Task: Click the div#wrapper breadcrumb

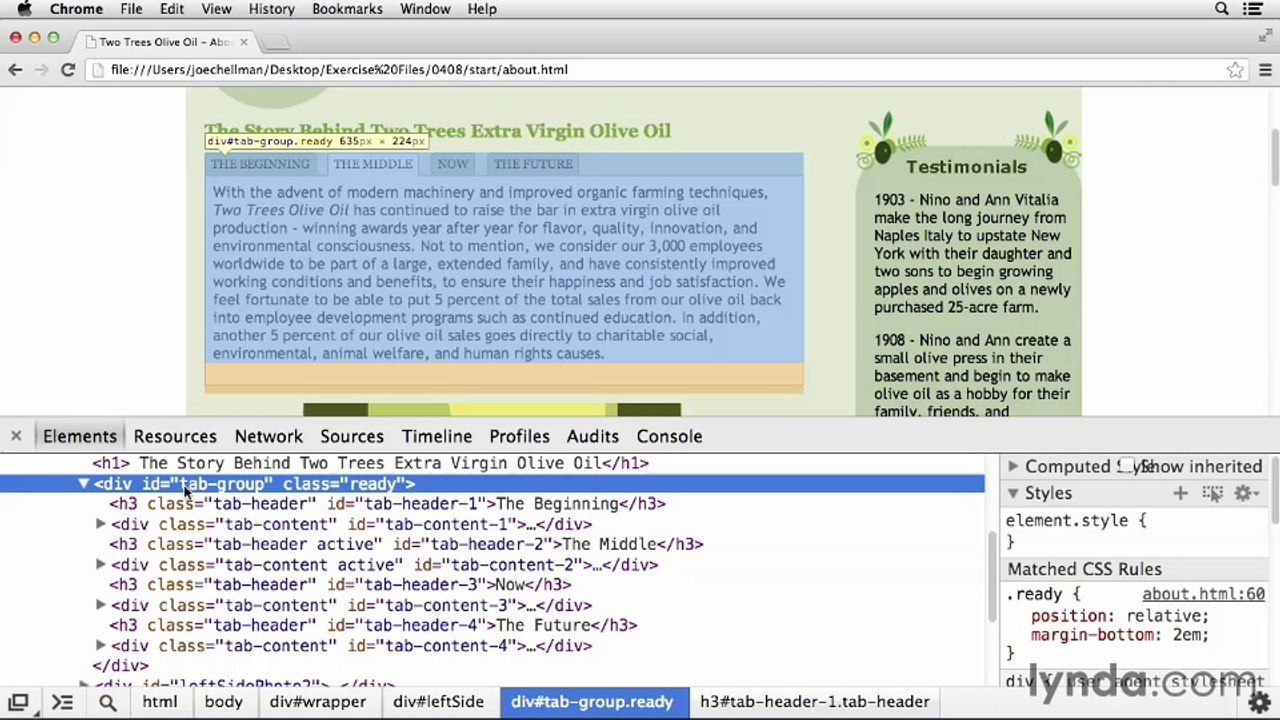Action: [318, 702]
